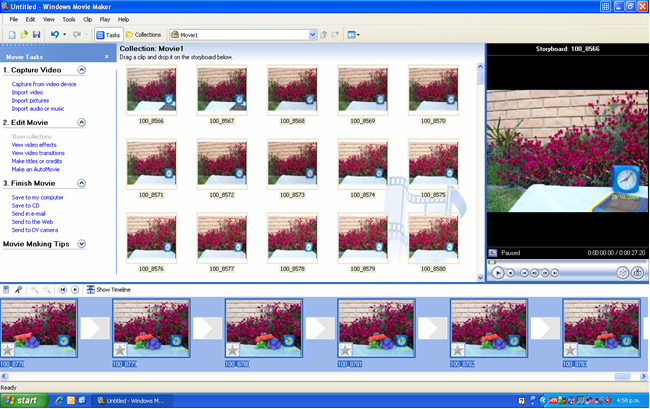Viewport: 650px width, 409px height.
Task: Launch Internet Explorer from quick launch
Action: click(x=59, y=400)
